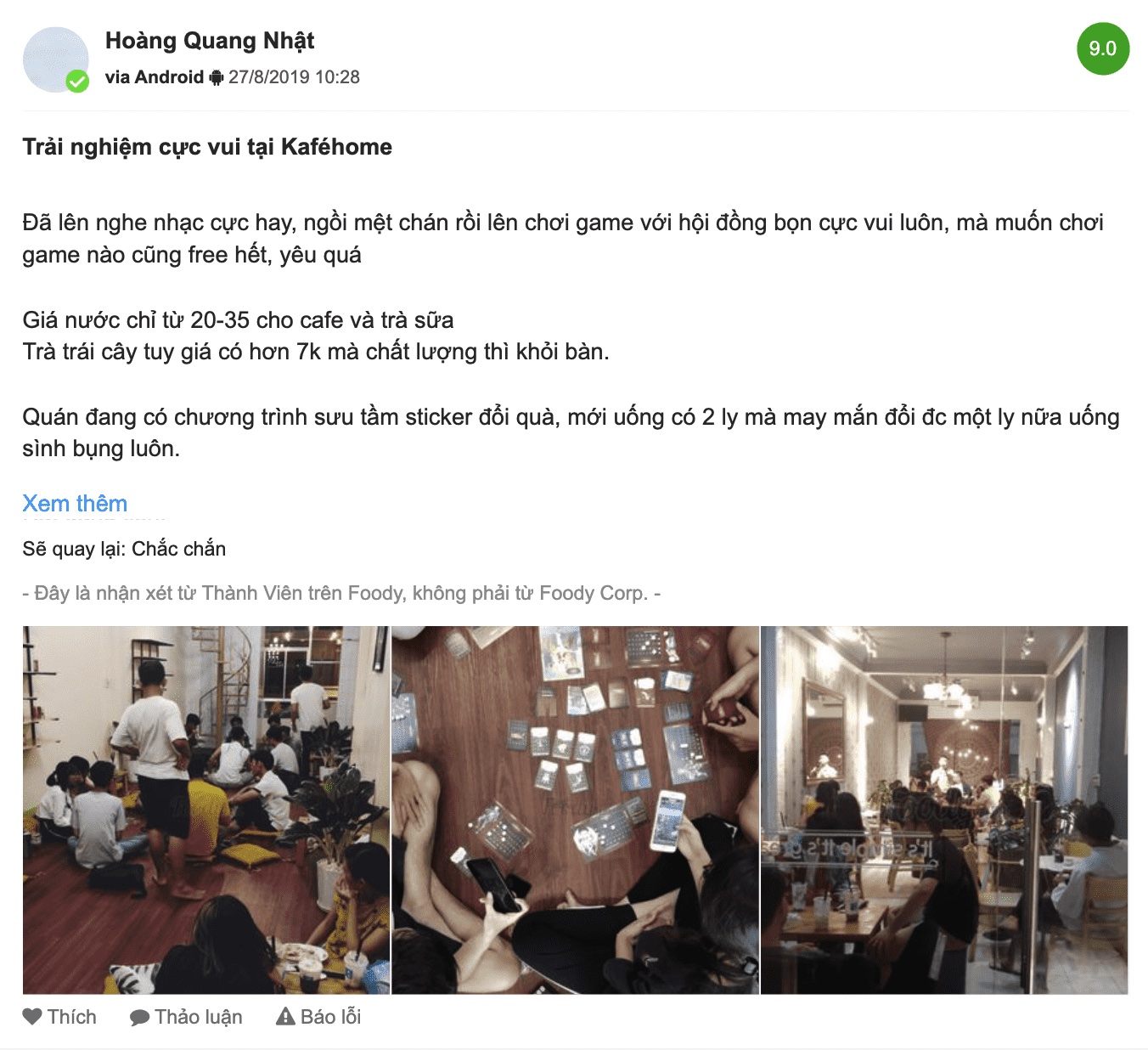Image resolution: width=1148 pixels, height=1050 pixels.
Task: Click the speech bubble Thảo luận icon
Action: (139, 1018)
